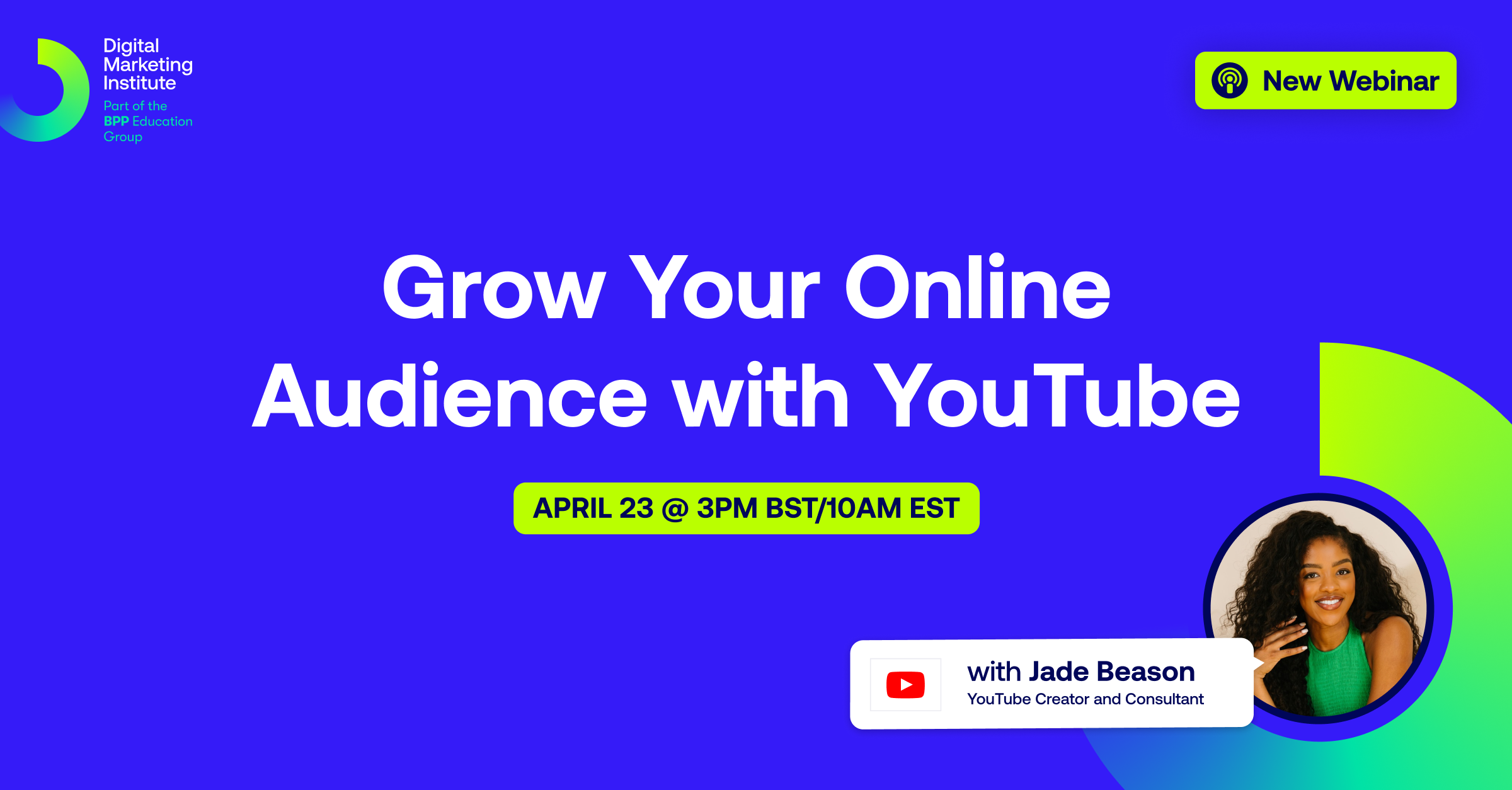The height and width of the screenshot is (790, 1512).
Task: Click the headline 'Grow Your Online'
Action: pos(746,287)
